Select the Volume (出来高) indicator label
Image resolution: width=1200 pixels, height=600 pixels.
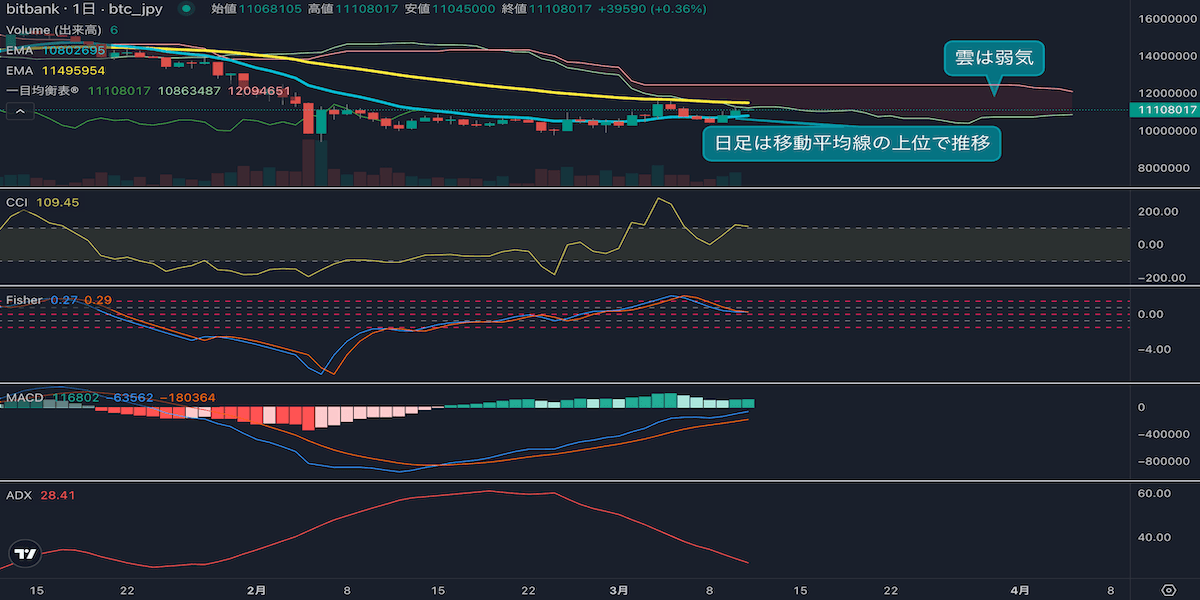click(55, 30)
